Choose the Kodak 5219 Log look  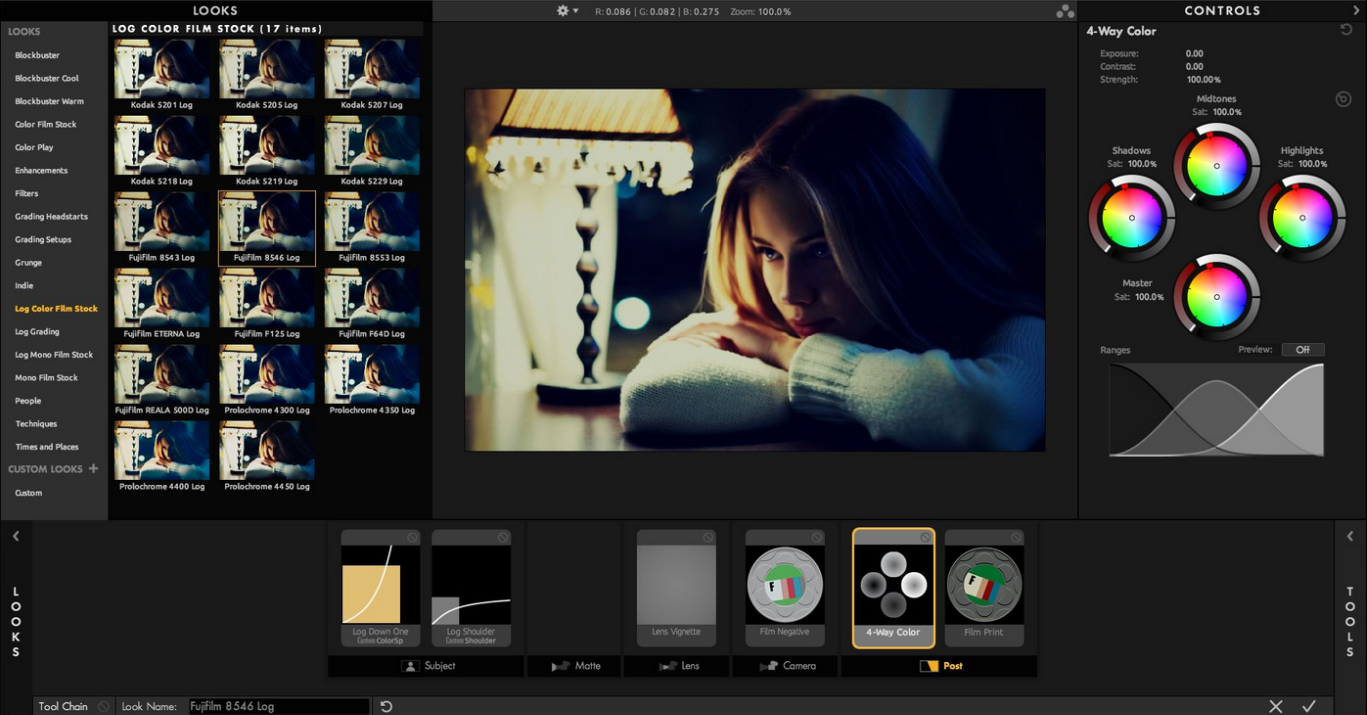[x=267, y=151]
